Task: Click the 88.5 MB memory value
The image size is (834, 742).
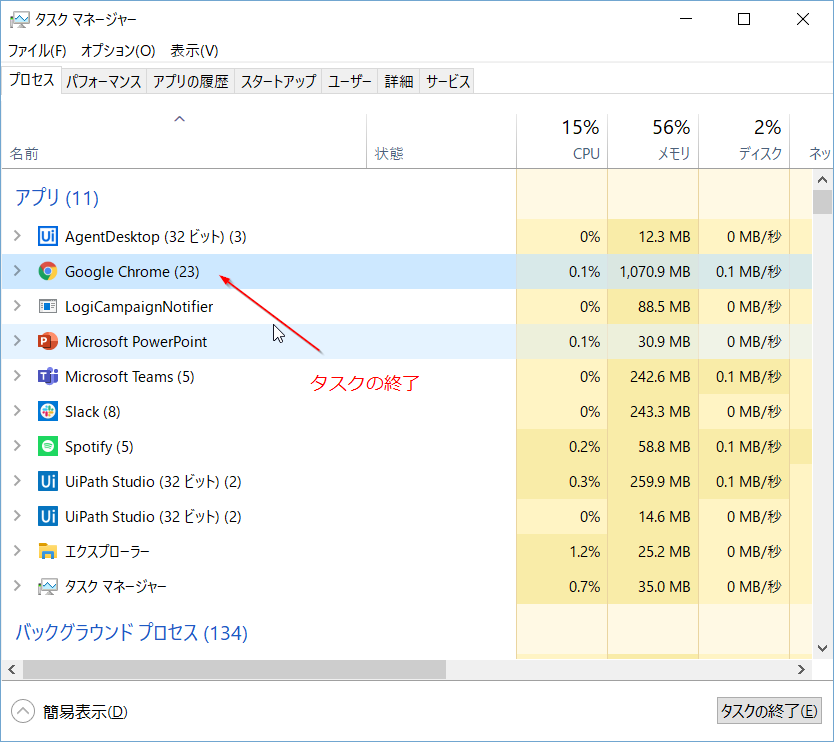Action: pyautogui.click(x=664, y=307)
